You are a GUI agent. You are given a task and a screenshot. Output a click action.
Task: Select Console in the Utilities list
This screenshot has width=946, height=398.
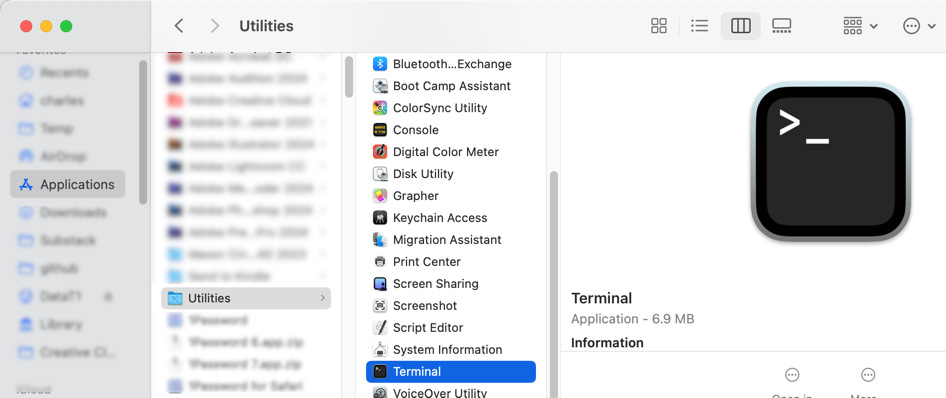click(x=451, y=130)
